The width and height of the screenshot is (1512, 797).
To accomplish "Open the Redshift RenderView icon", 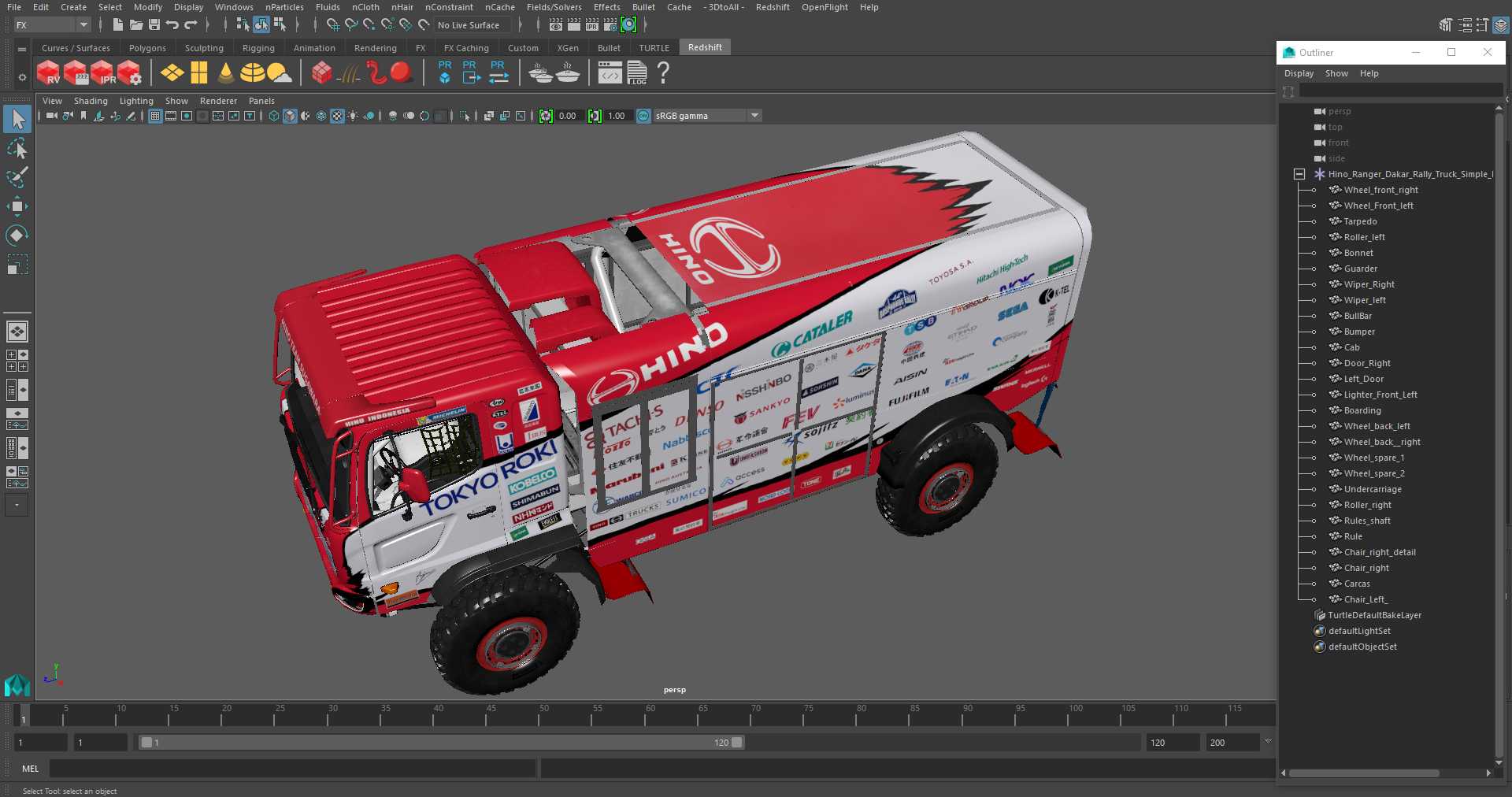I will click(x=49, y=72).
